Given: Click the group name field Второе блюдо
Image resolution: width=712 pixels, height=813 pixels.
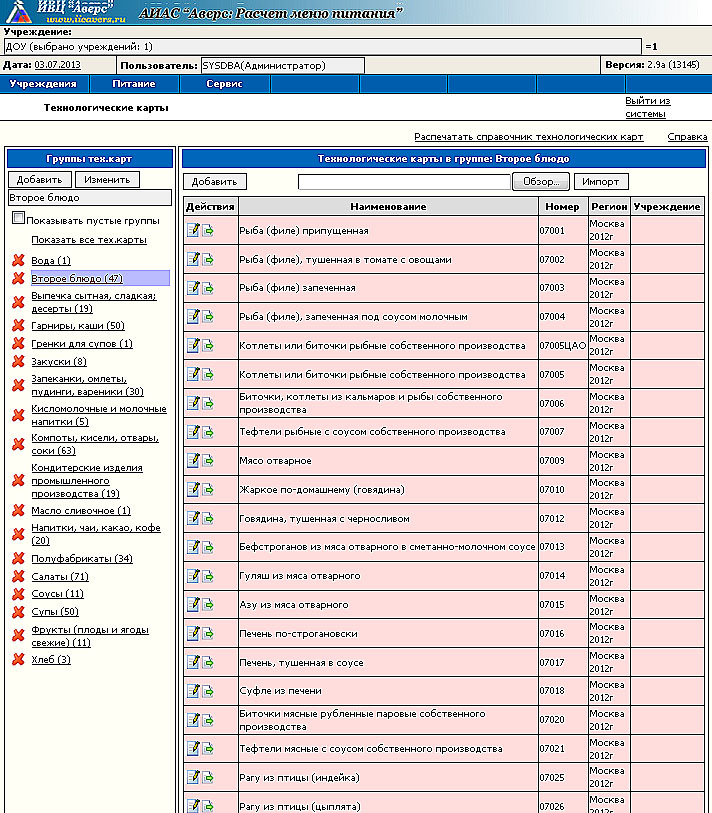Looking at the screenshot, I should pos(90,198).
